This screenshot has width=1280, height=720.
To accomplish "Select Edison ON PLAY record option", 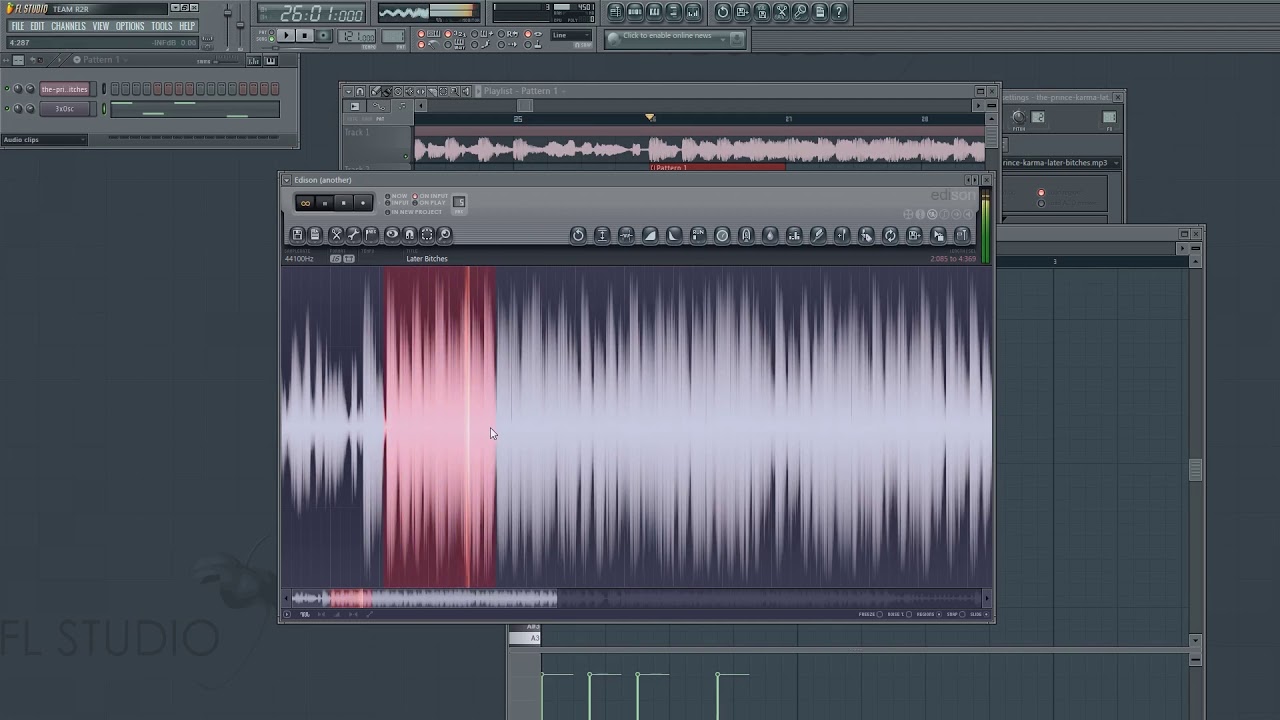I will (x=430, y=203).
